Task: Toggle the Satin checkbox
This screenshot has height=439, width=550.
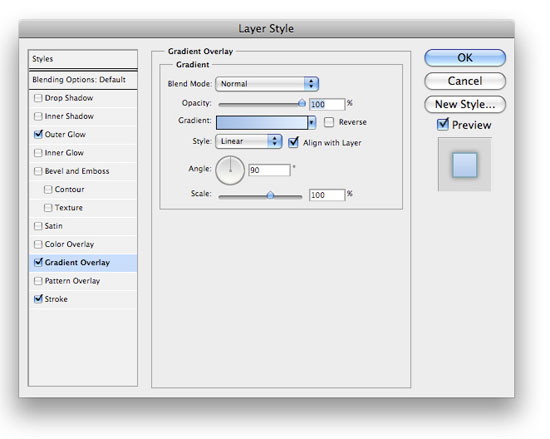Action: coord(38,226)
